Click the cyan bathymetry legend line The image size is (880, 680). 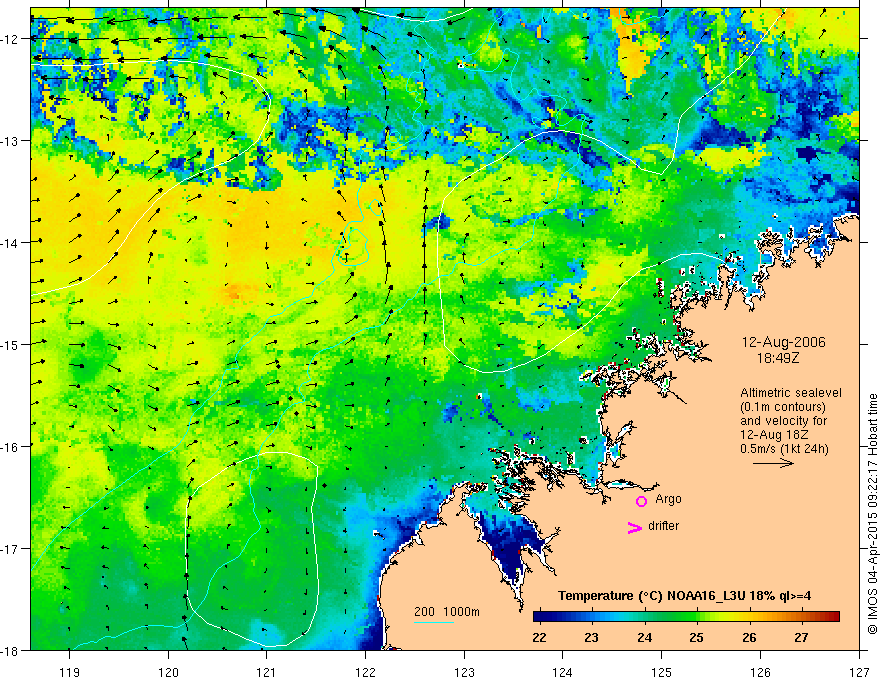[434, 622]
